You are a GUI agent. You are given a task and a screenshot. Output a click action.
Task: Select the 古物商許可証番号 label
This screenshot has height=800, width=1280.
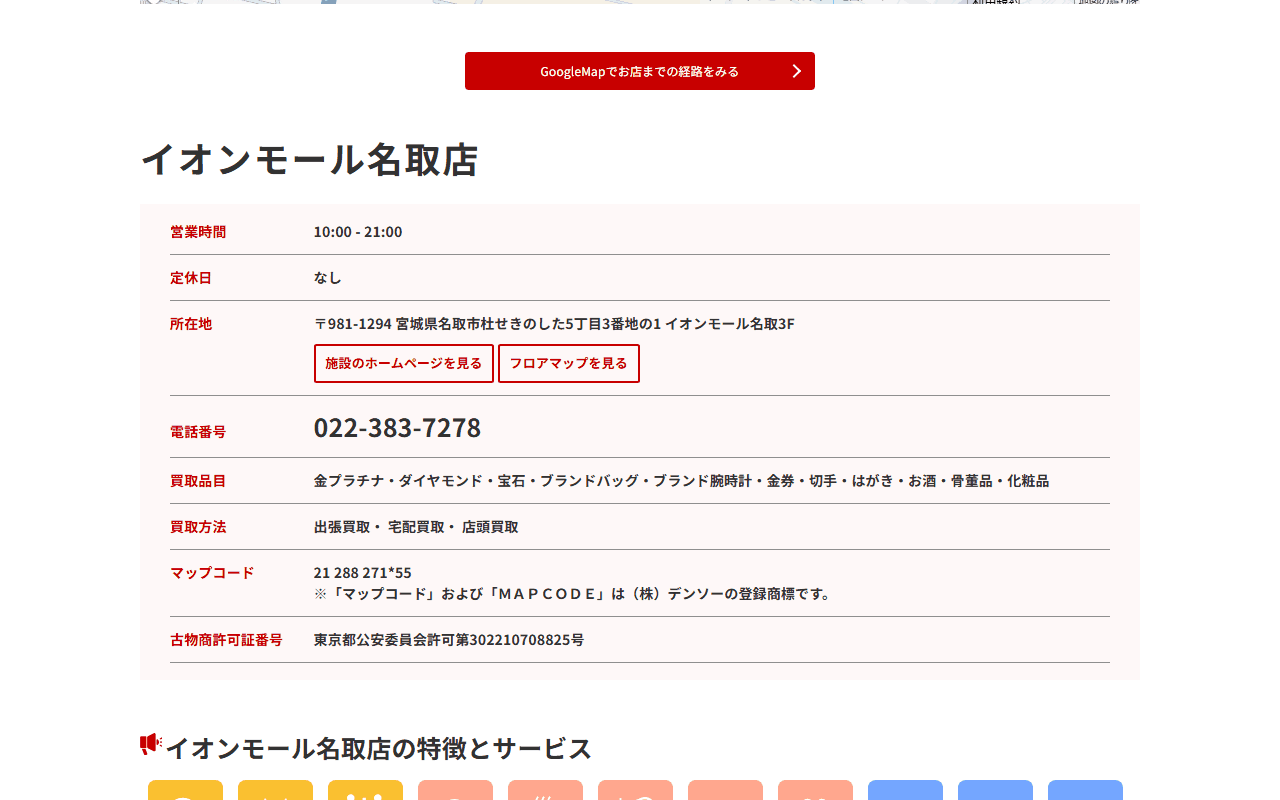pos(226,640)
